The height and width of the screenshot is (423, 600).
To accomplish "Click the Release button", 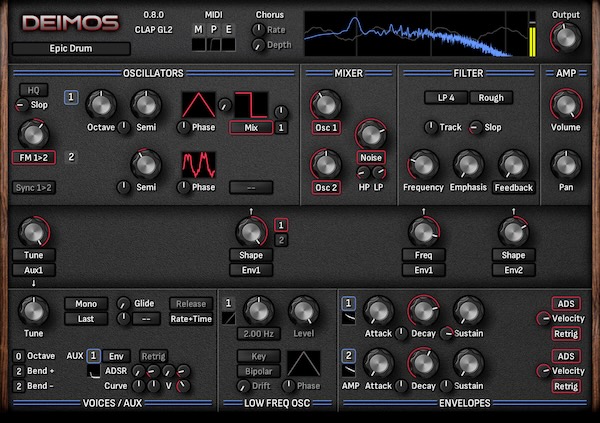I will 191,304.
